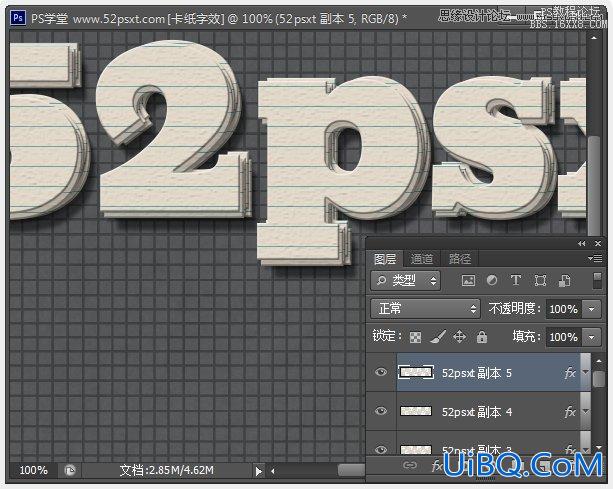
Task: Click the 100% zoom field in status bar
Action: (34, 470)
